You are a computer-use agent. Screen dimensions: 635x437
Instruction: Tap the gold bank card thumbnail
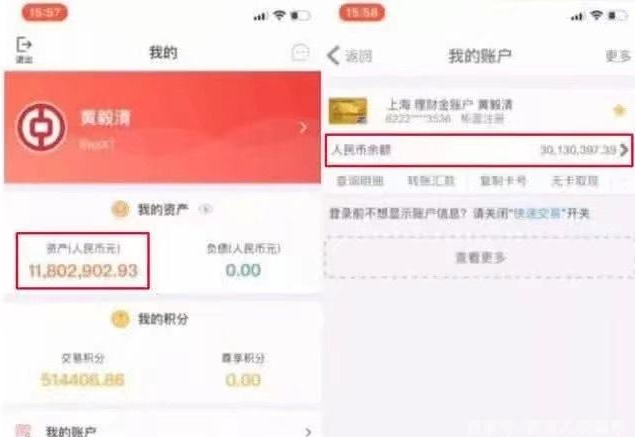click(348, 111)
